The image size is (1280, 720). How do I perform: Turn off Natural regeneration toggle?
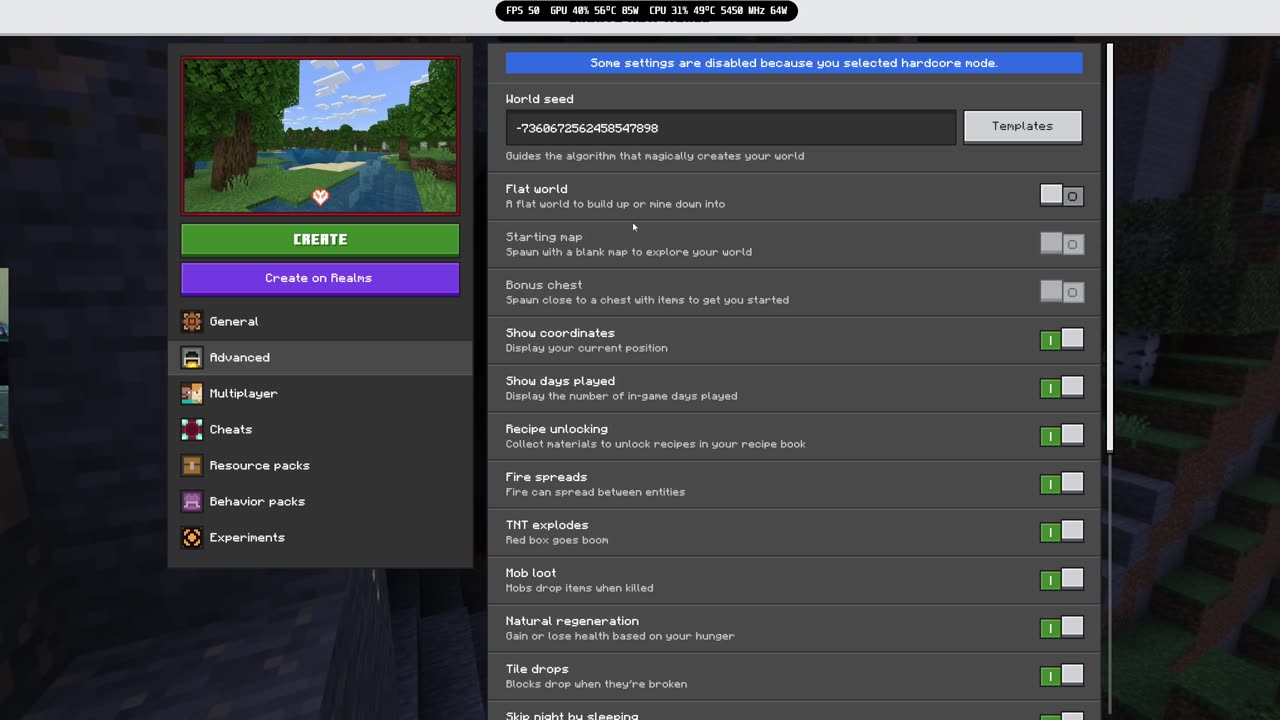(x=1061, y=628)
